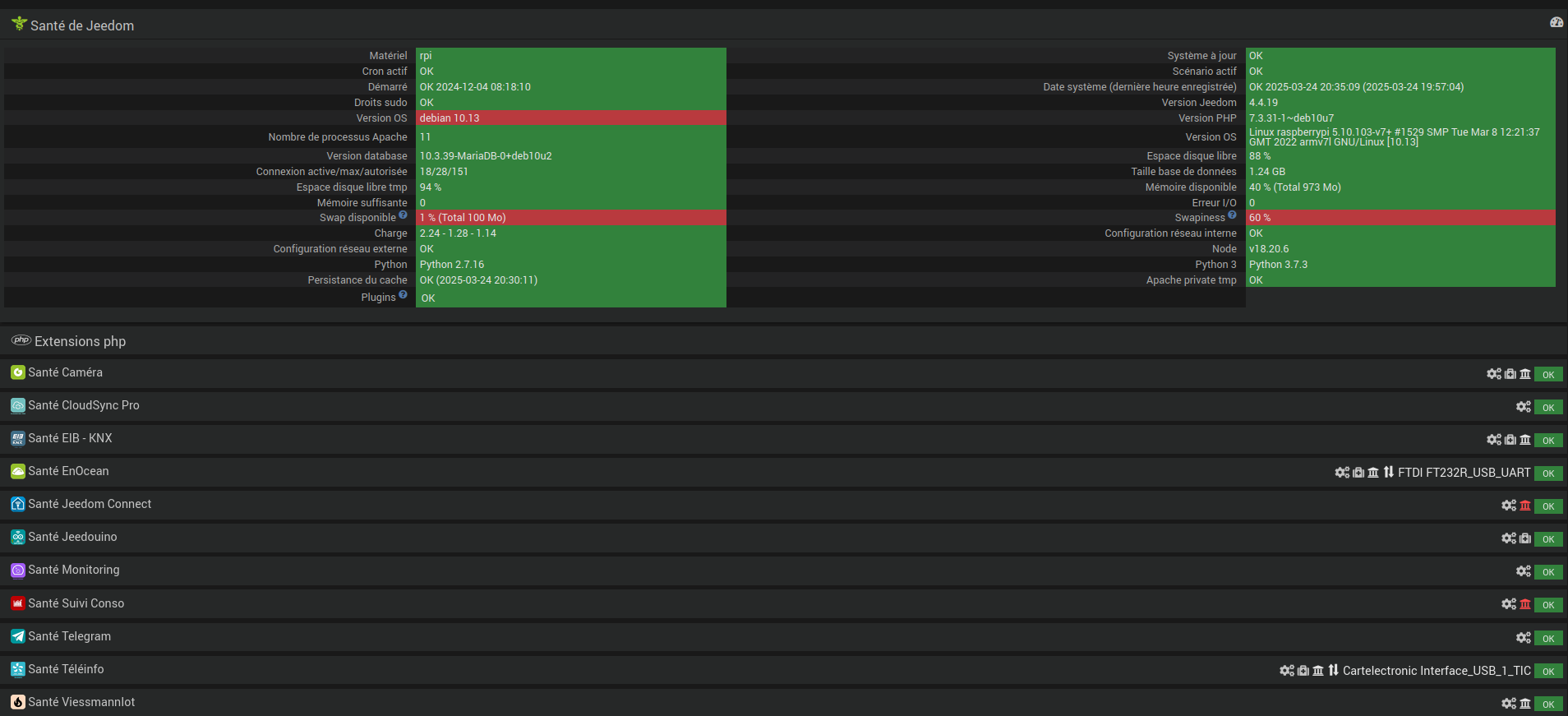Open configuration gears for Santé EIB - KNX
Image resolution: width=1568 pixels, height=716 pixels.
1494,439
